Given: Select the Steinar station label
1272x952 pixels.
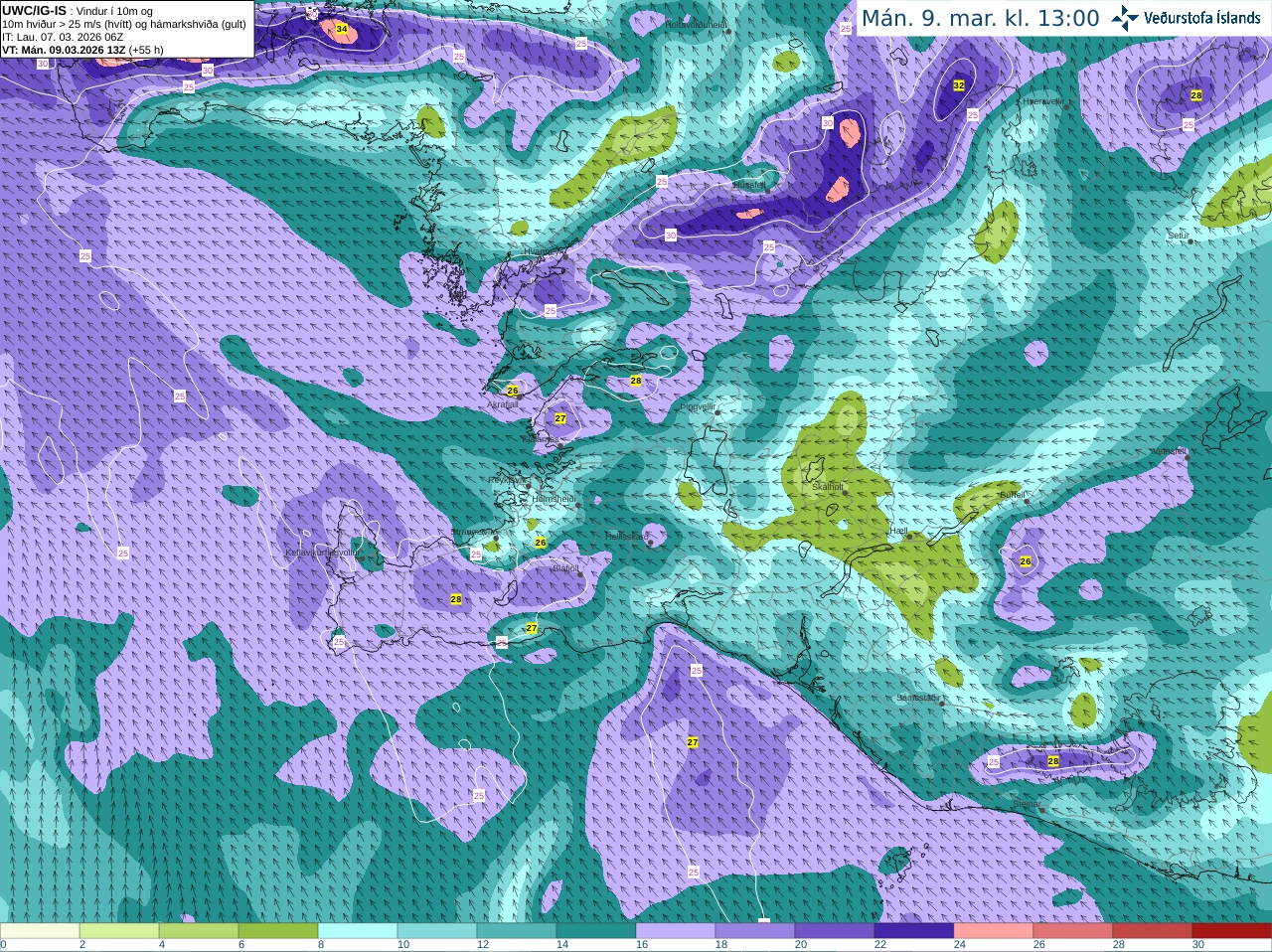Looking at the screenshot, I should 1027,804.
